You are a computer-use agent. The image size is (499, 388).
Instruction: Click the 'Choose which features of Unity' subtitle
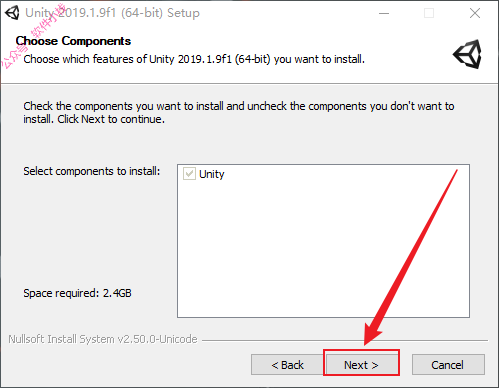click(x=194, y=59)
